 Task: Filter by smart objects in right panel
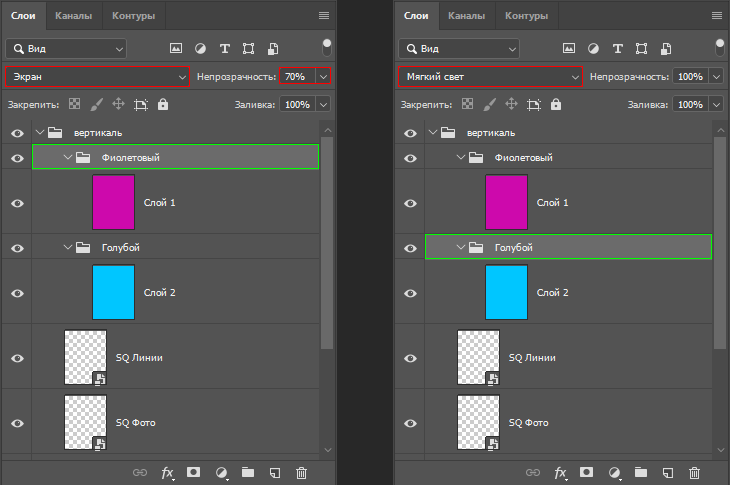tap(666, 48)
